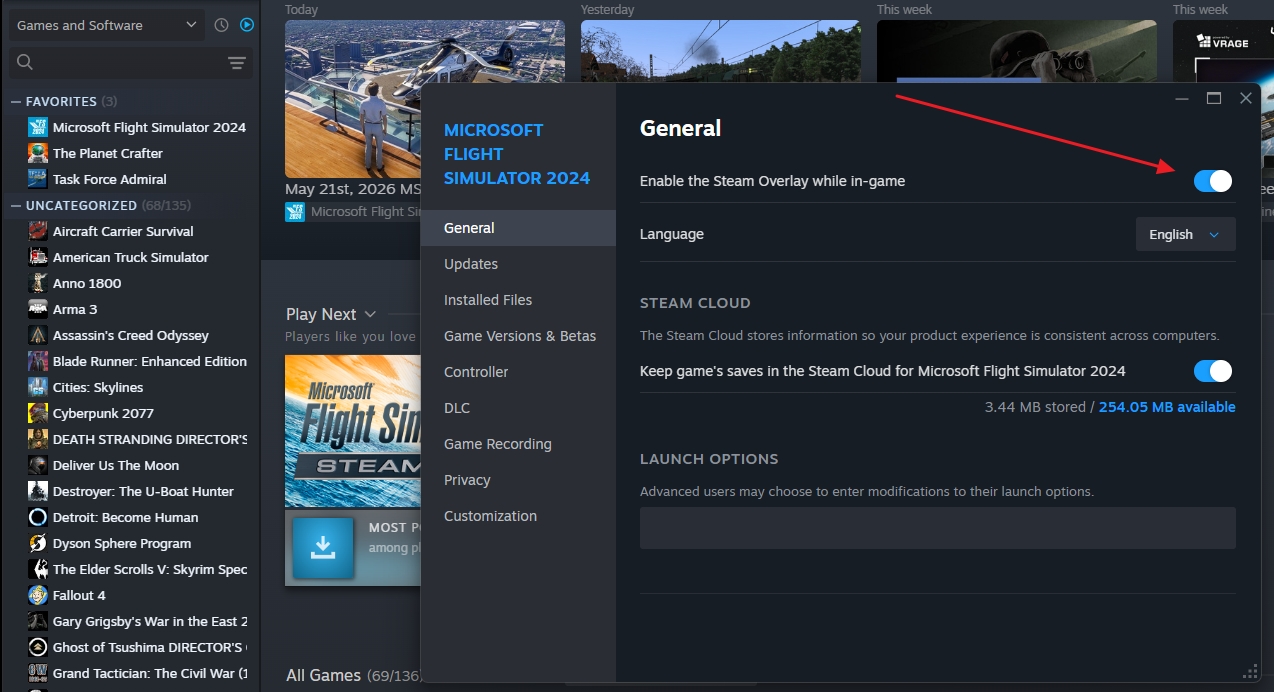The height and width of the screenshot is (692, 1274).
Task: Click Anno 1800 game icon
Action: pyautogui.click(x=37, y=283)
